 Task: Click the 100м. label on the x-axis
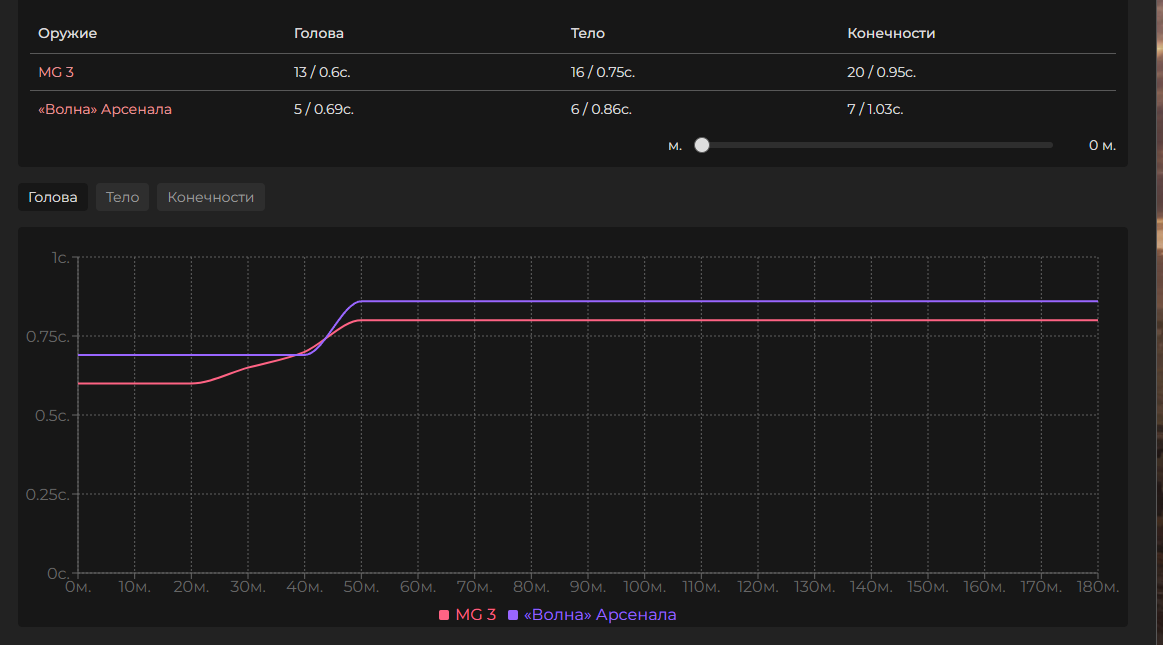645,587
